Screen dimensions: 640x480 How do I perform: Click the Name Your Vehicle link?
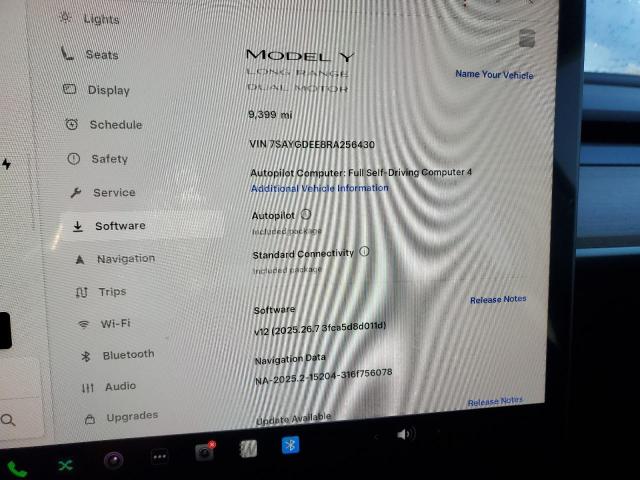[x=494, y=74]
